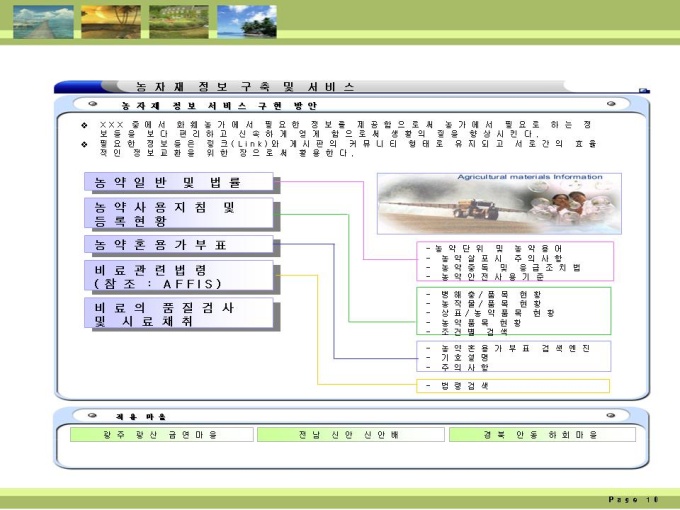This screenshot has height=510, width=680.
Task: Click right rivet icon on 구현 방안 header
Action: pyautogui.click(x=611, y=104)
